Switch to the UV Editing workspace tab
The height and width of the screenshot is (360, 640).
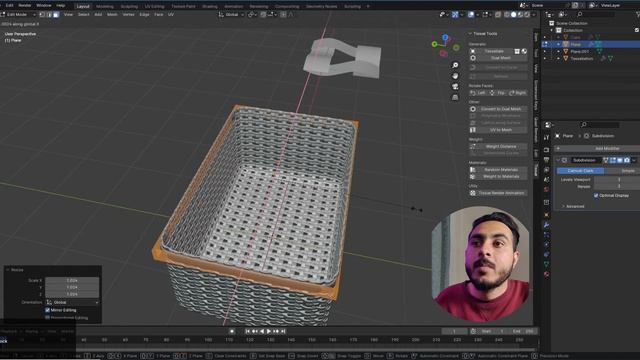pyautogui.click(x=154, y=6)
